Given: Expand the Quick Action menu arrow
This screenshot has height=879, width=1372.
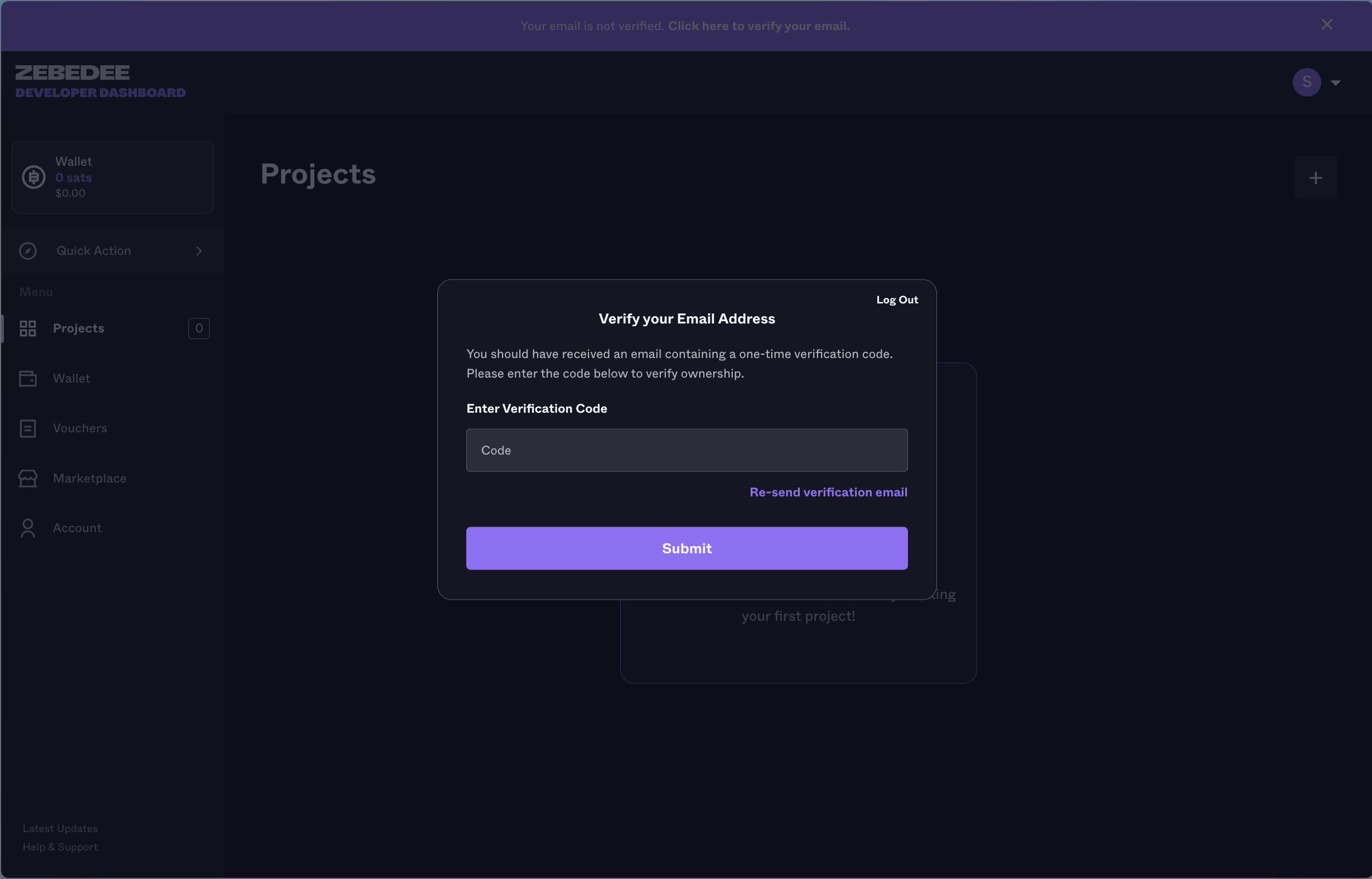Looking at the screenshot, I should tap(199, 250).
